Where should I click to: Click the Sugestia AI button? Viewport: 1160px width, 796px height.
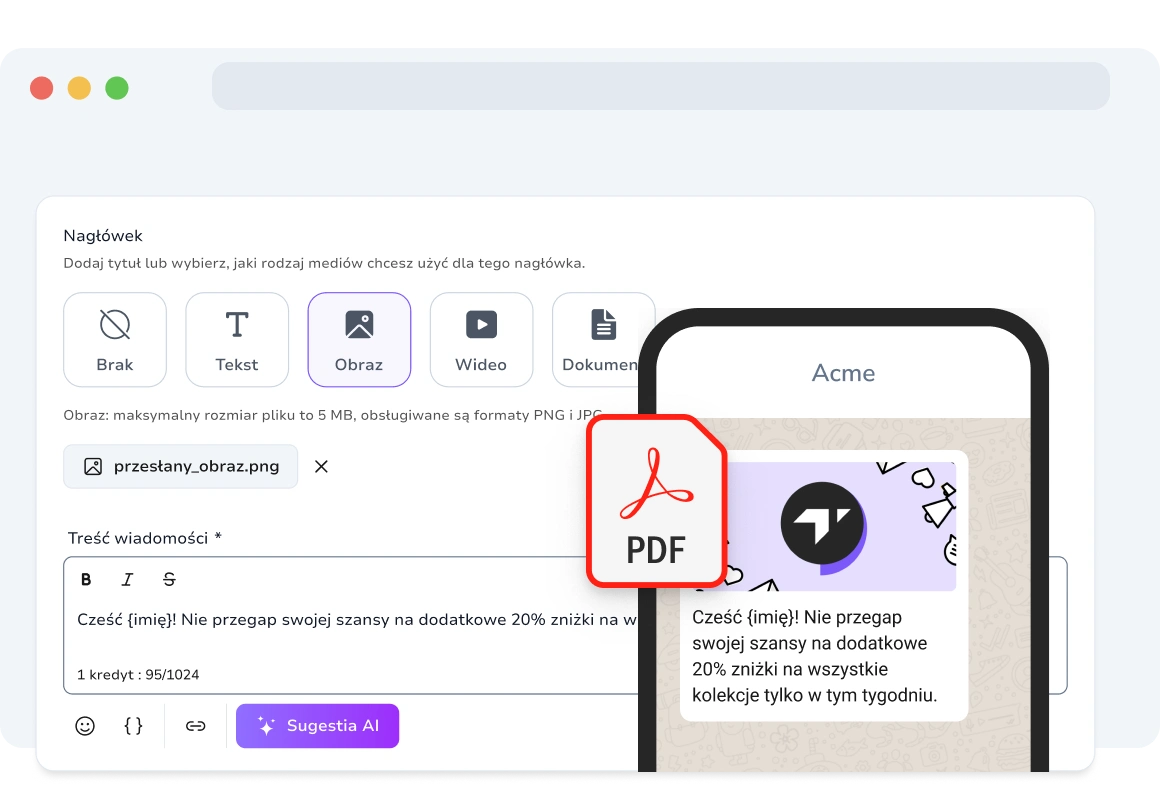click(x=317, y=725)
